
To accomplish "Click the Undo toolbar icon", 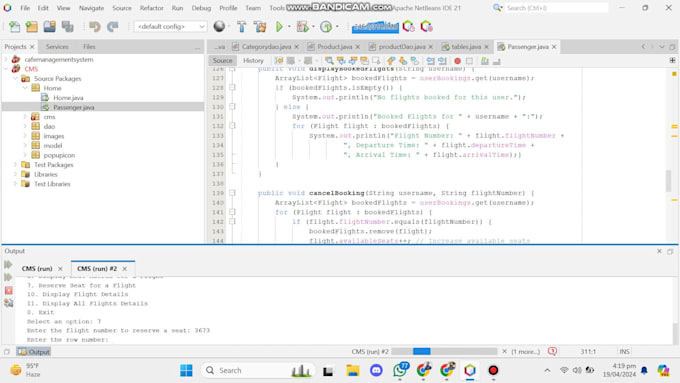I will tap(94, 26).
